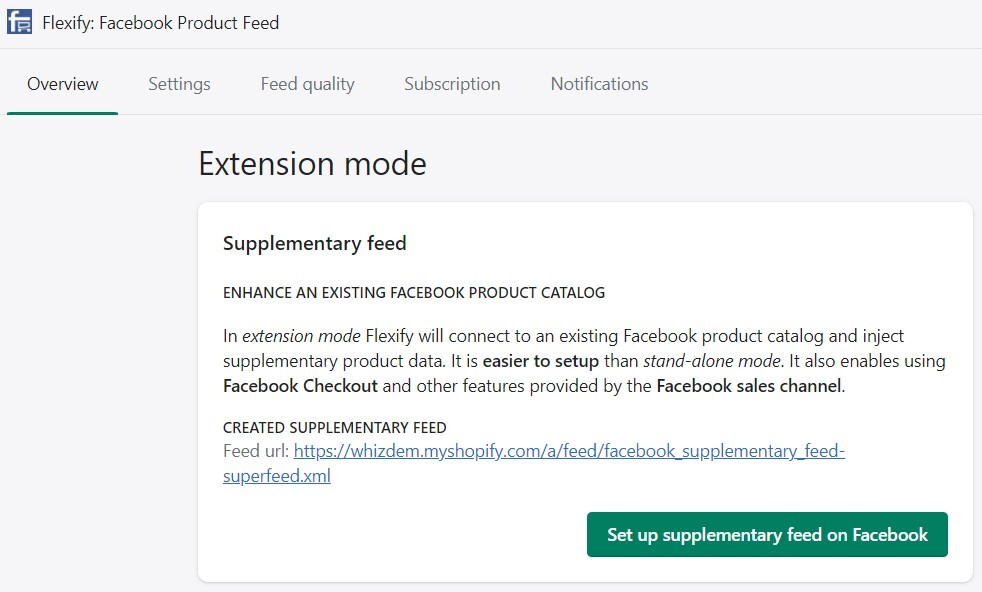The image size is (982, 592).
Task: View the Notifications tab
Action: pos(599,84)
